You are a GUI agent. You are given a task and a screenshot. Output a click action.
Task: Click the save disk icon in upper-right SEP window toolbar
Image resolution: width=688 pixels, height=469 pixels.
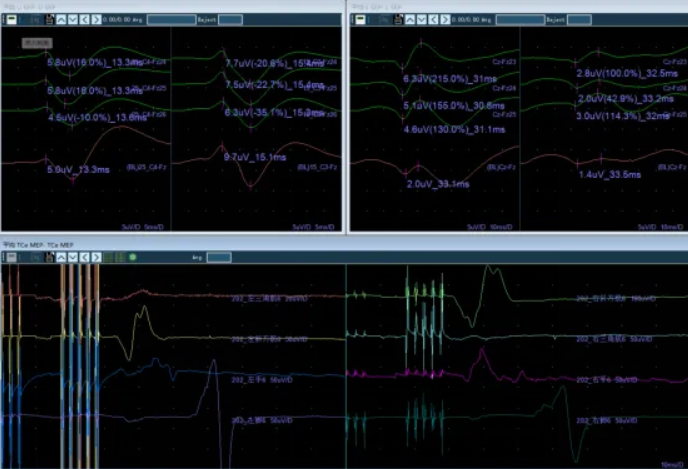point(398,19)
